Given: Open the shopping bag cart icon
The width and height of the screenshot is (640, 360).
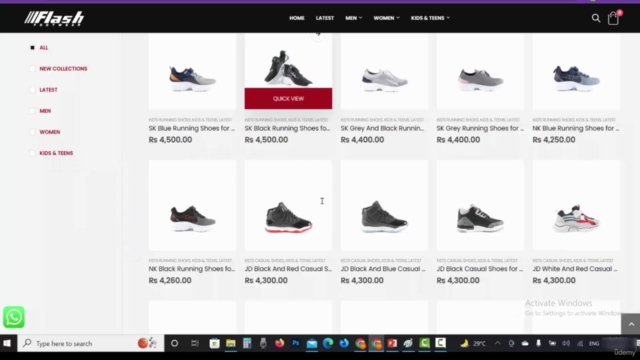Looking at the screenshot, I should pyautogui.click(x=613, y=18).
